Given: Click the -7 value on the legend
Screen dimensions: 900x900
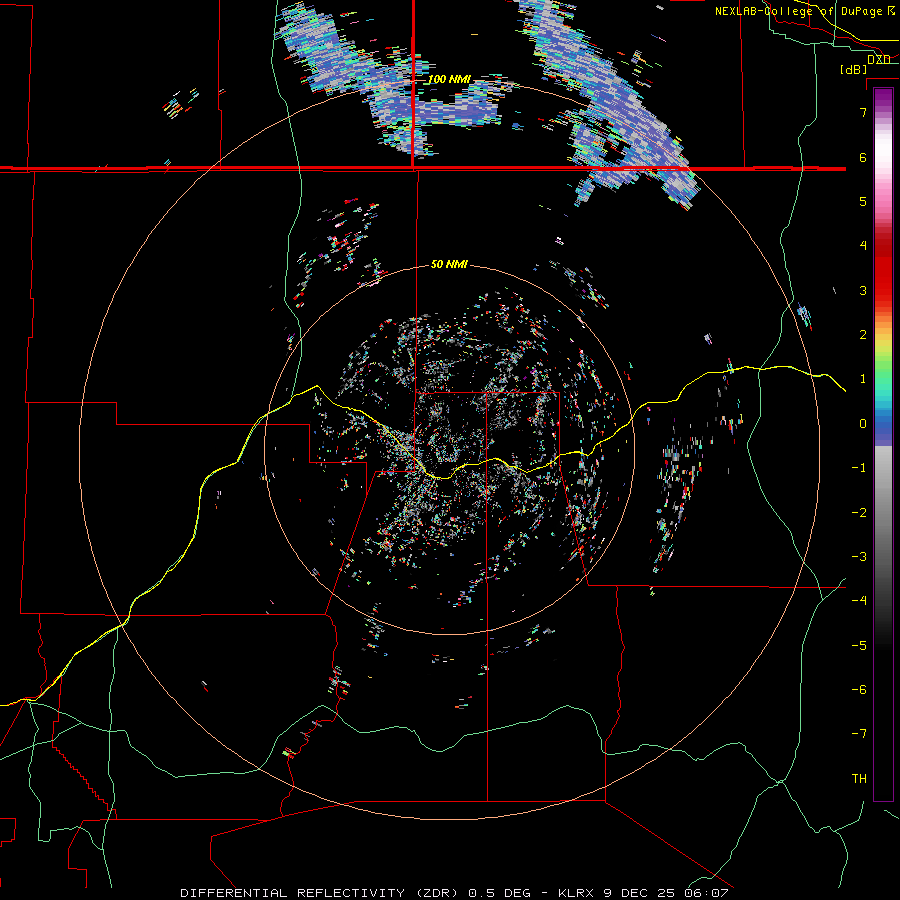Looking at the screenshot, I should pyautogui.click(x=859, y=734).
